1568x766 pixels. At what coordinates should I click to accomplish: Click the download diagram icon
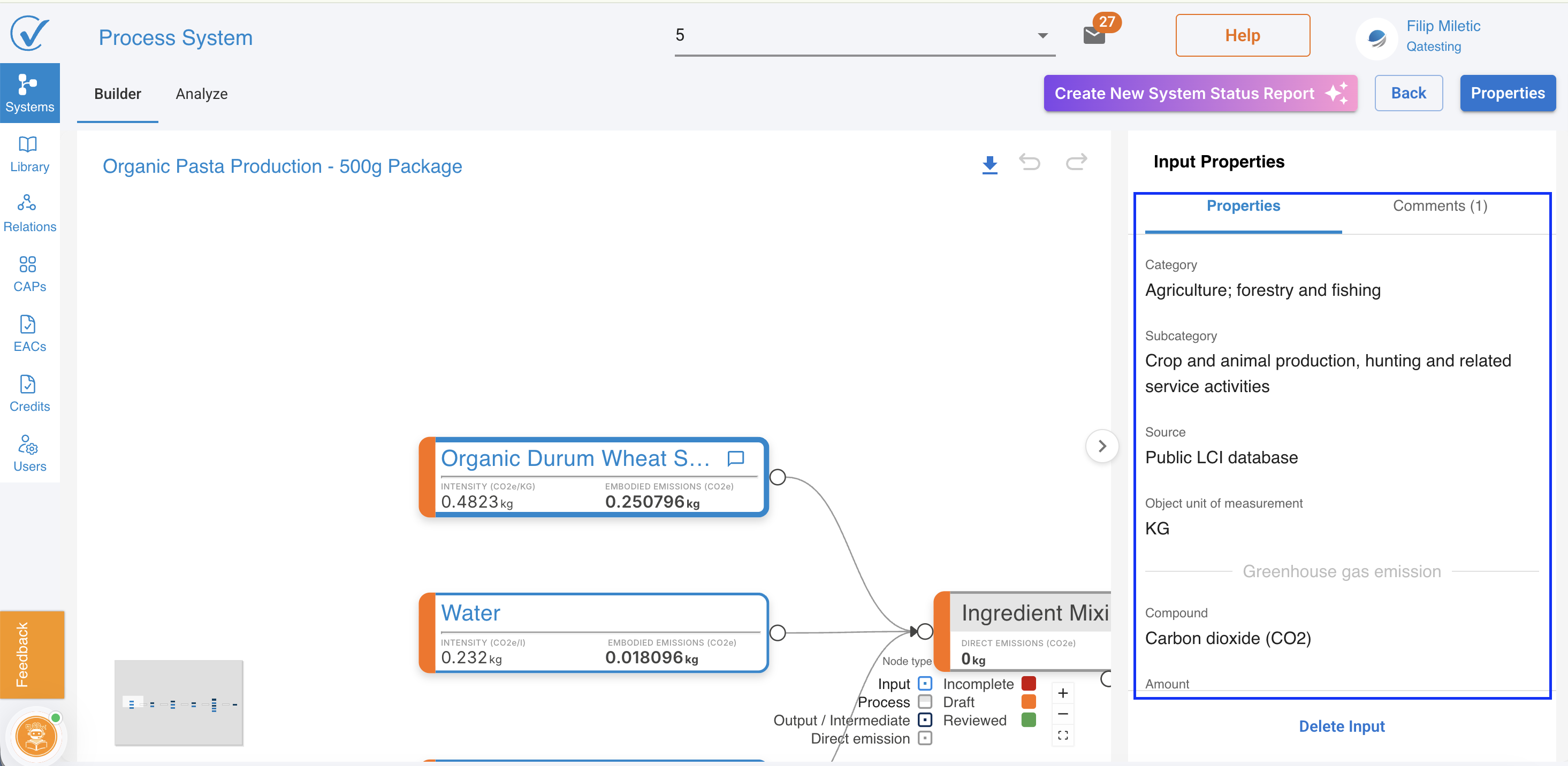pyautogui.click(x=989, y=164)
